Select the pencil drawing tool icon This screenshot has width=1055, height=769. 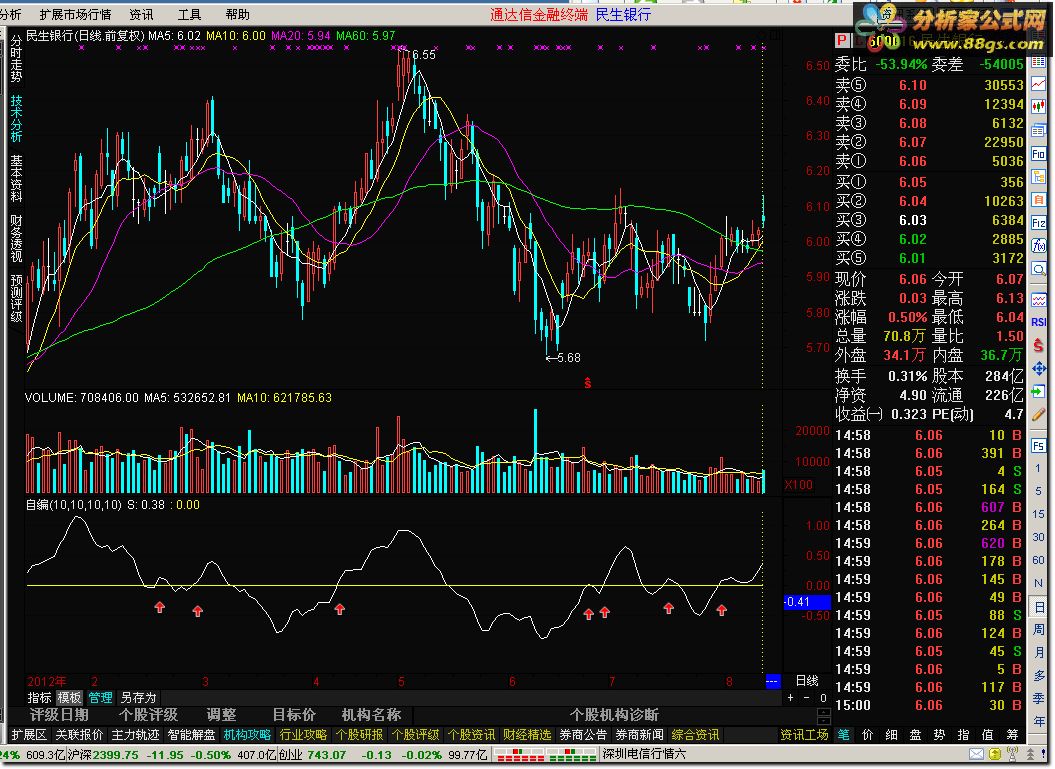1039,414
